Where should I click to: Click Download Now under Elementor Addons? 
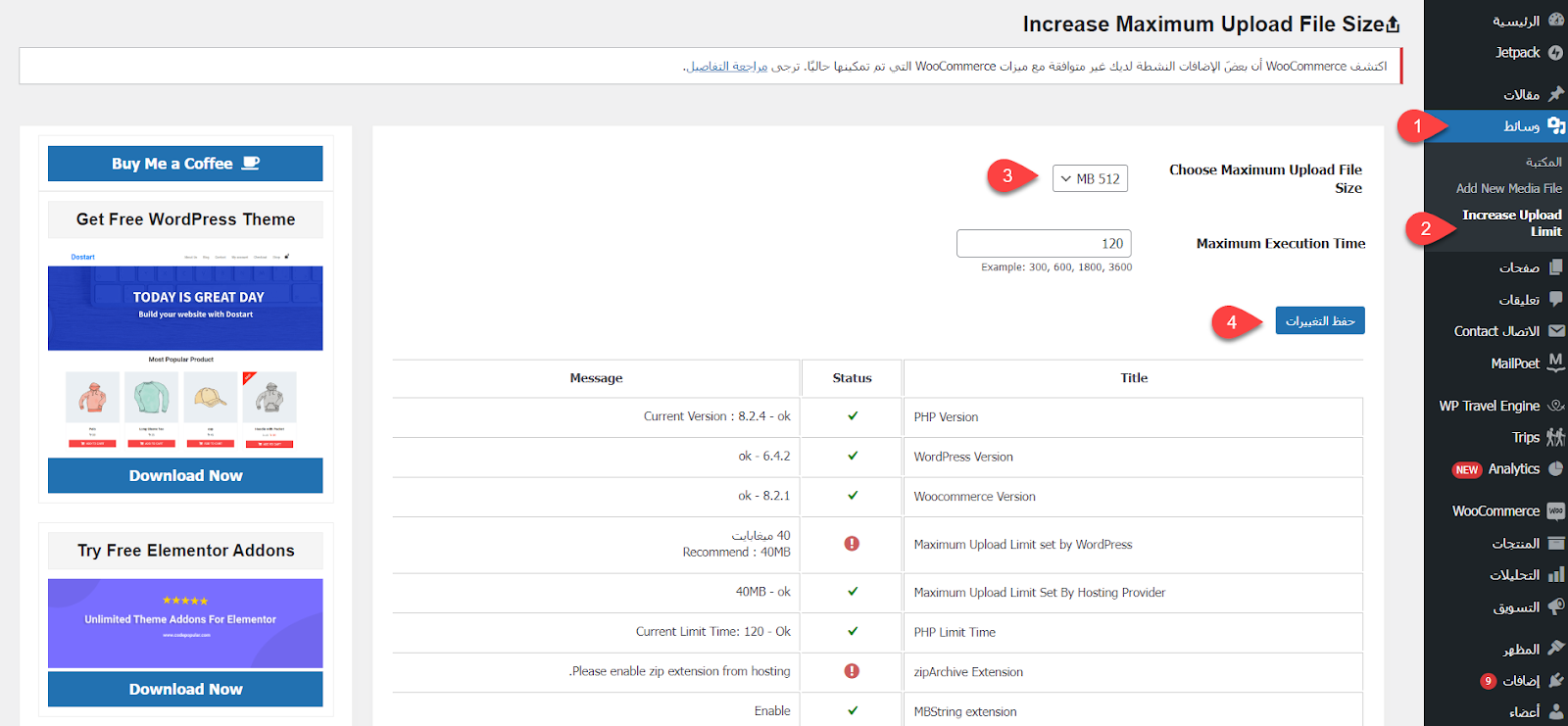(185, 689)
